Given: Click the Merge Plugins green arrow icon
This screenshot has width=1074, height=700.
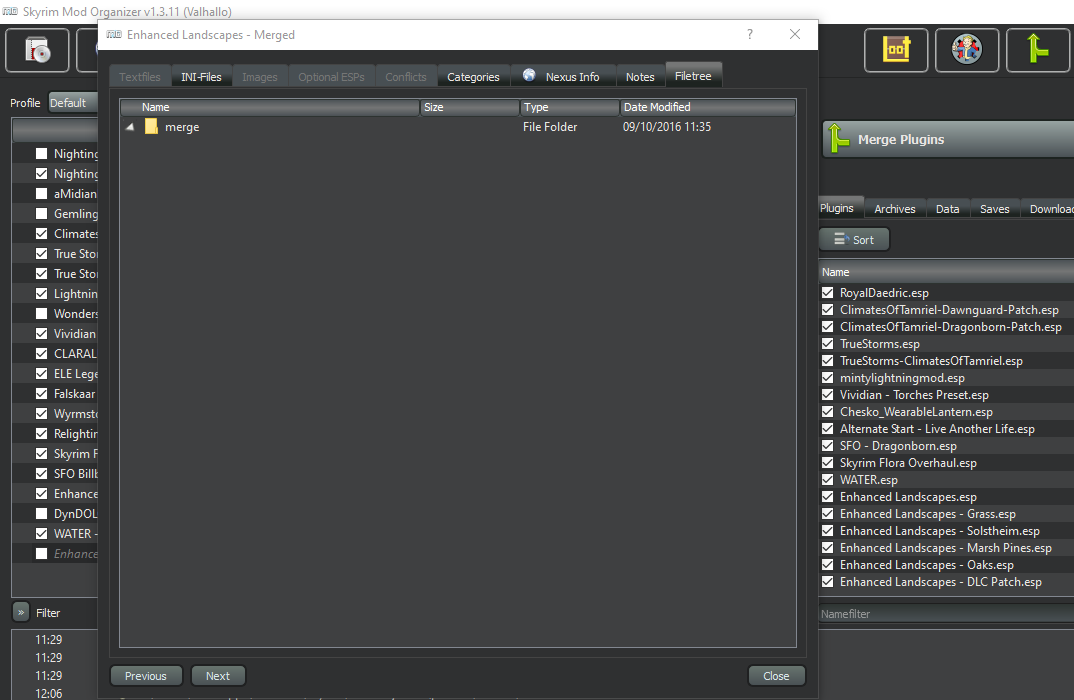Looking at the screenshot, I should pyautogui.click(x=838, y=139).
